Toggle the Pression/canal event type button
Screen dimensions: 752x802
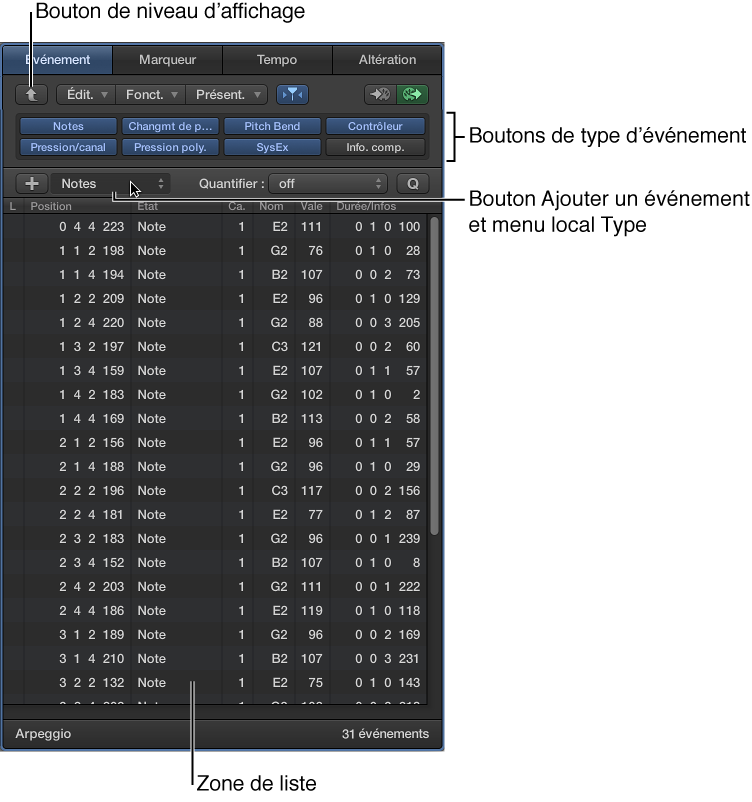pos(68,147)
